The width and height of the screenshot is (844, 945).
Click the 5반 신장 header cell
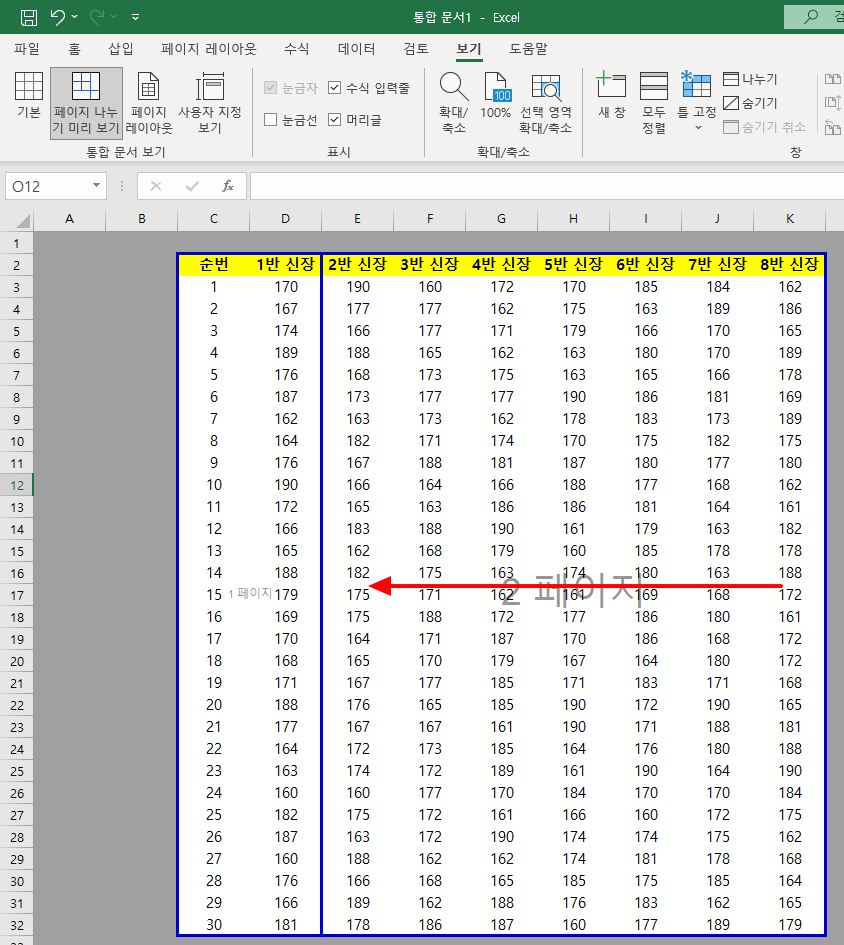(573, 265)
